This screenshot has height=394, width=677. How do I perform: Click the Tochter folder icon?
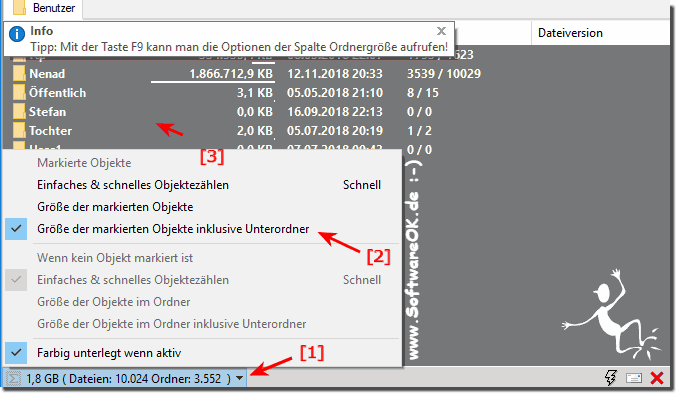click(19, 131)
